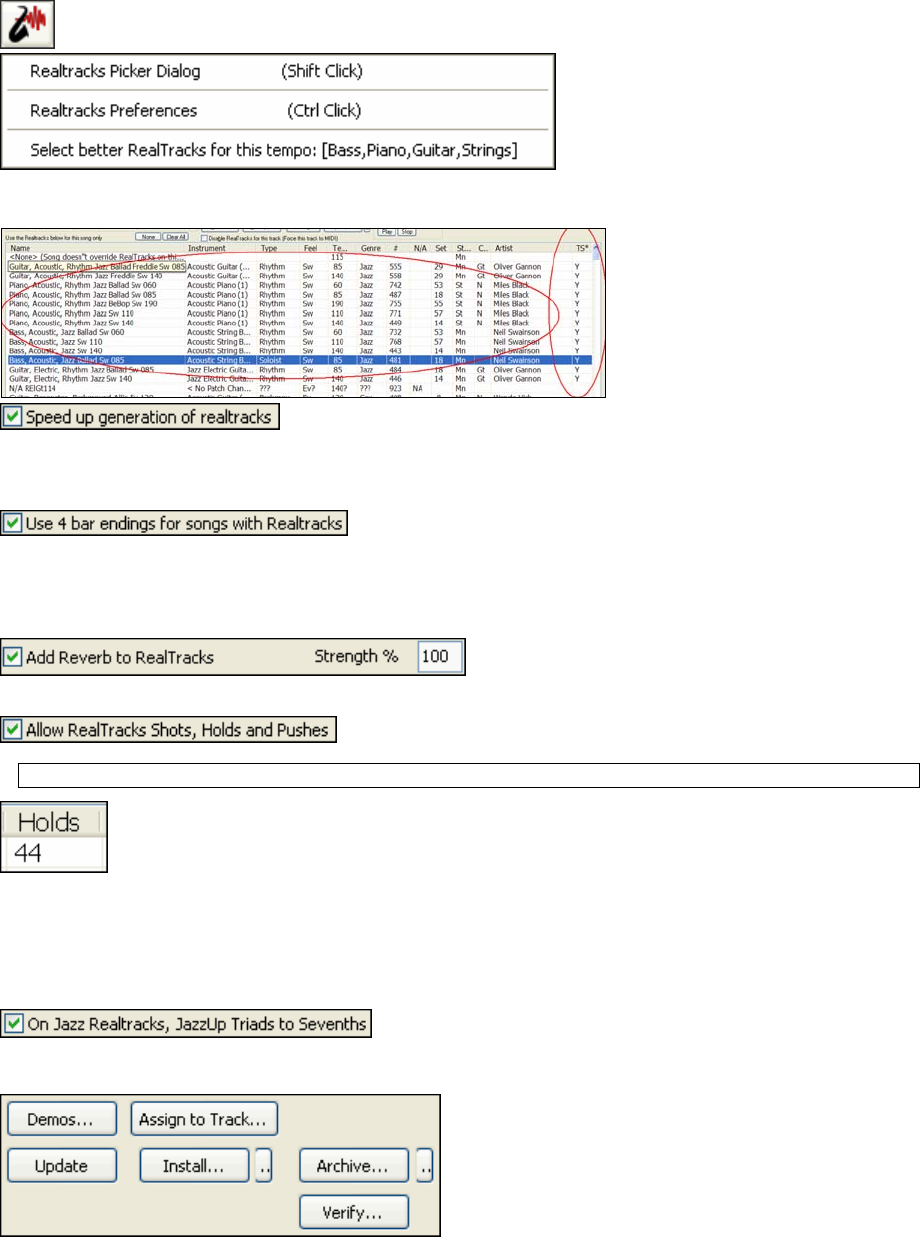Click the reverb Strength % field
The height and width of the screenshot is (1237, 920).
click(x=439, y=657)
